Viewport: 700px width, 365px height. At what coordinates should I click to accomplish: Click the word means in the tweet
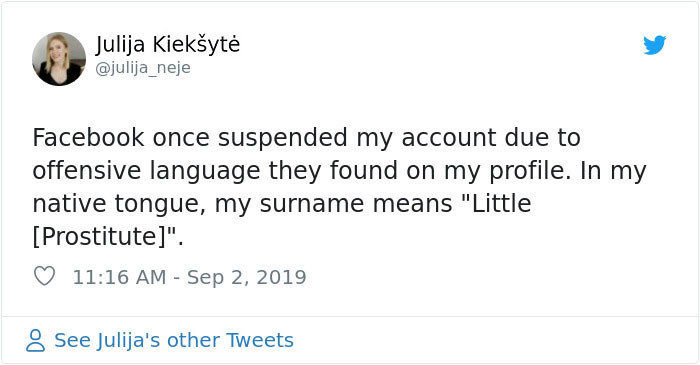click(x=412, y=204)
